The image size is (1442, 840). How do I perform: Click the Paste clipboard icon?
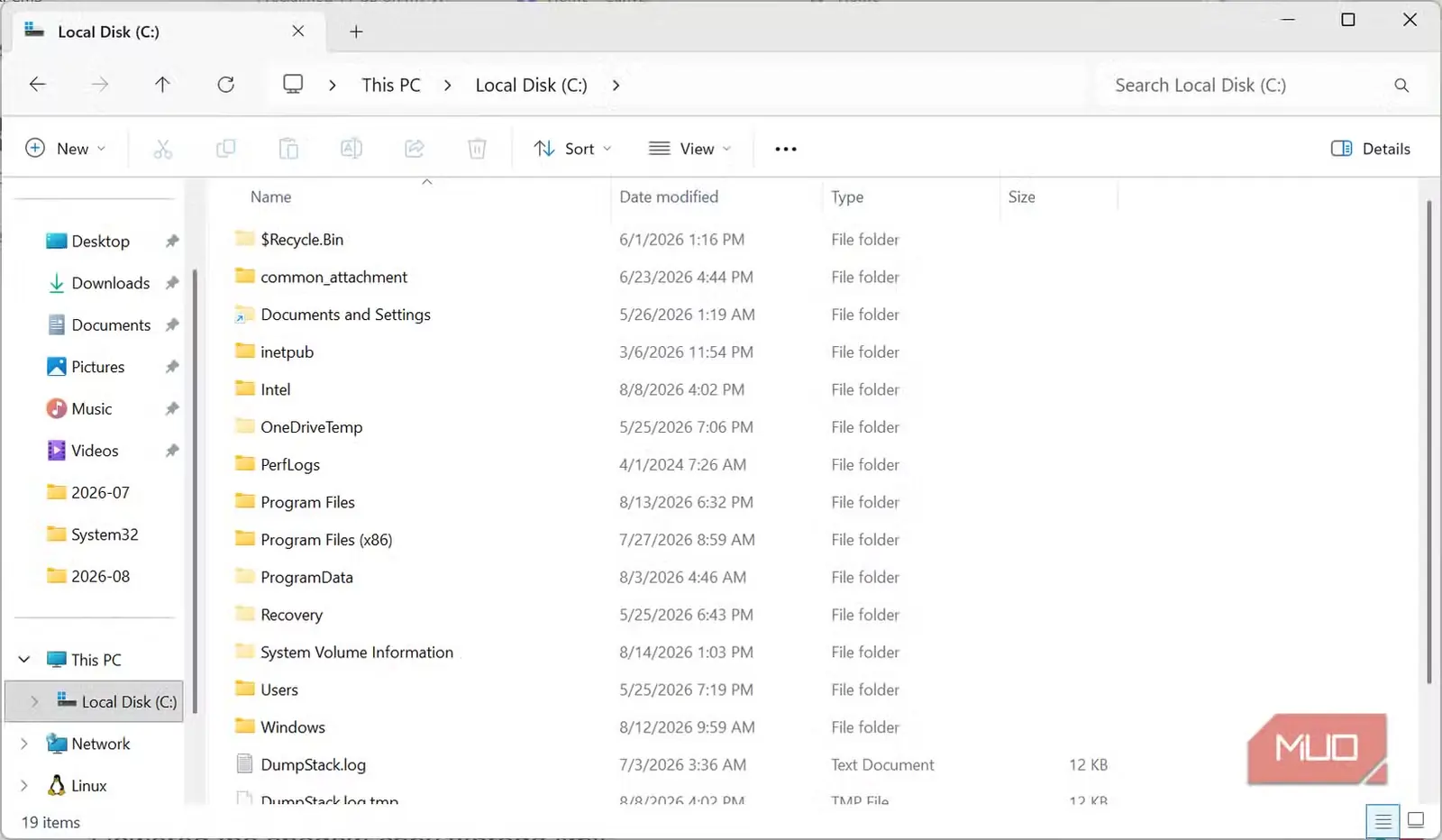288,149
